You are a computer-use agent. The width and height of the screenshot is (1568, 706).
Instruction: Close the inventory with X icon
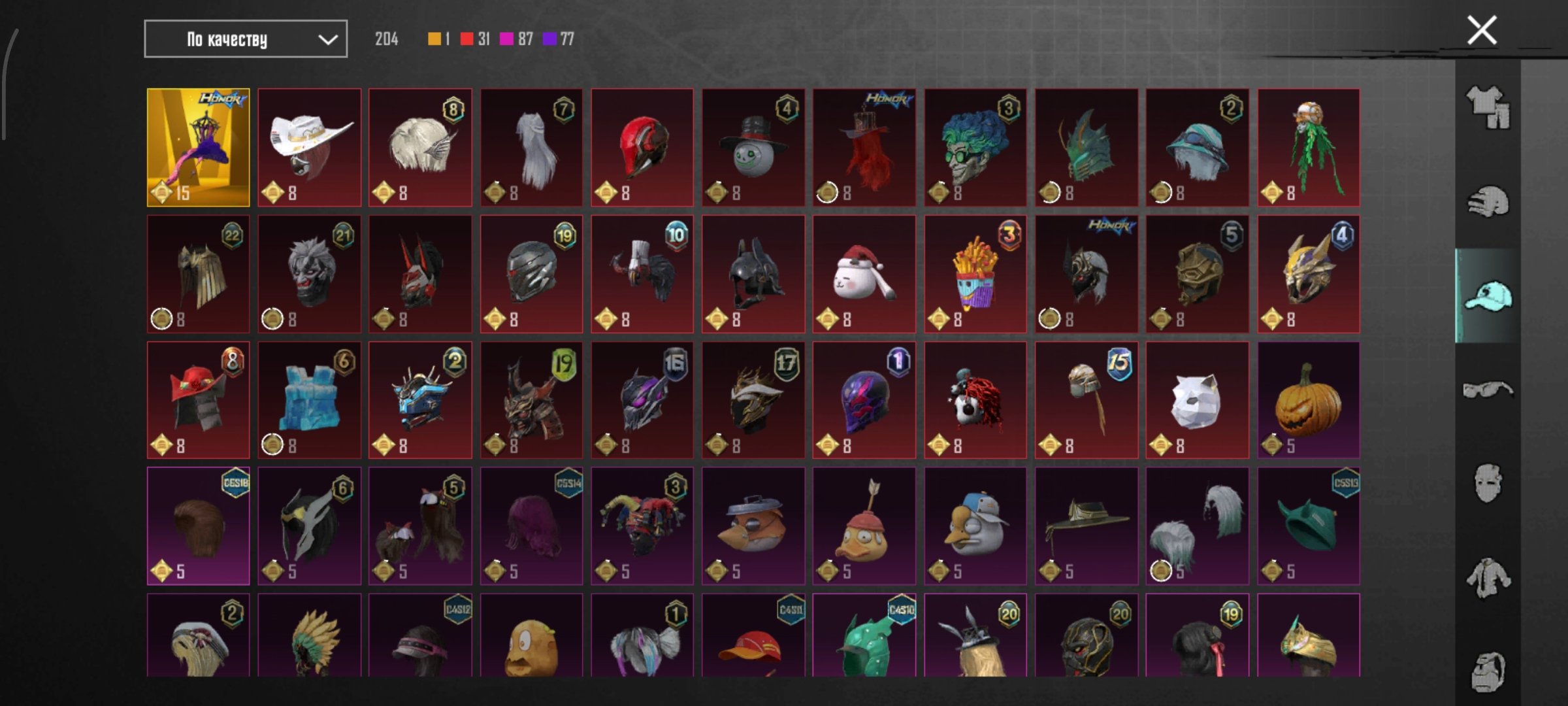[1482, 31]
